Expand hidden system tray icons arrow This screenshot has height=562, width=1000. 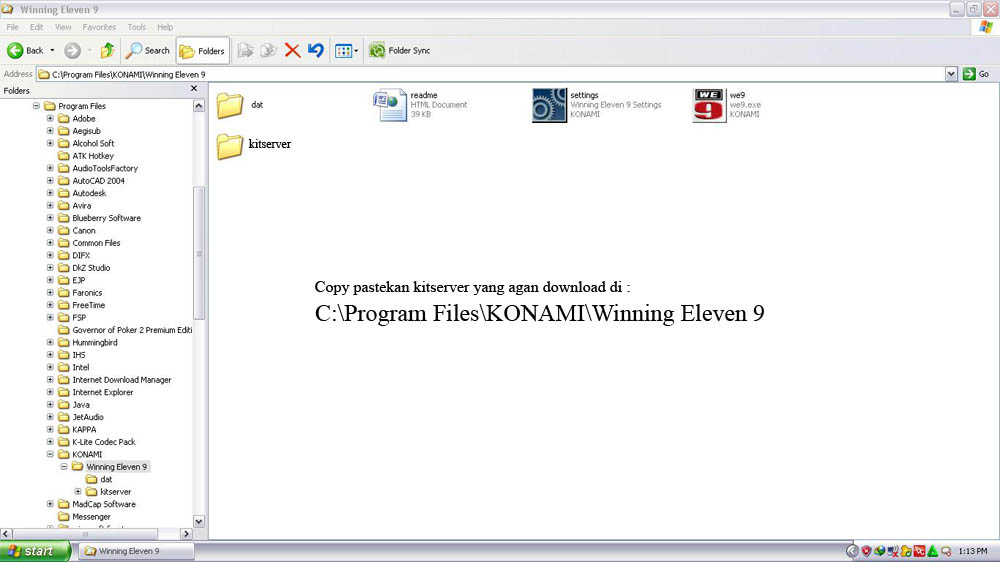pyautogui.click(x=852, y=551)
